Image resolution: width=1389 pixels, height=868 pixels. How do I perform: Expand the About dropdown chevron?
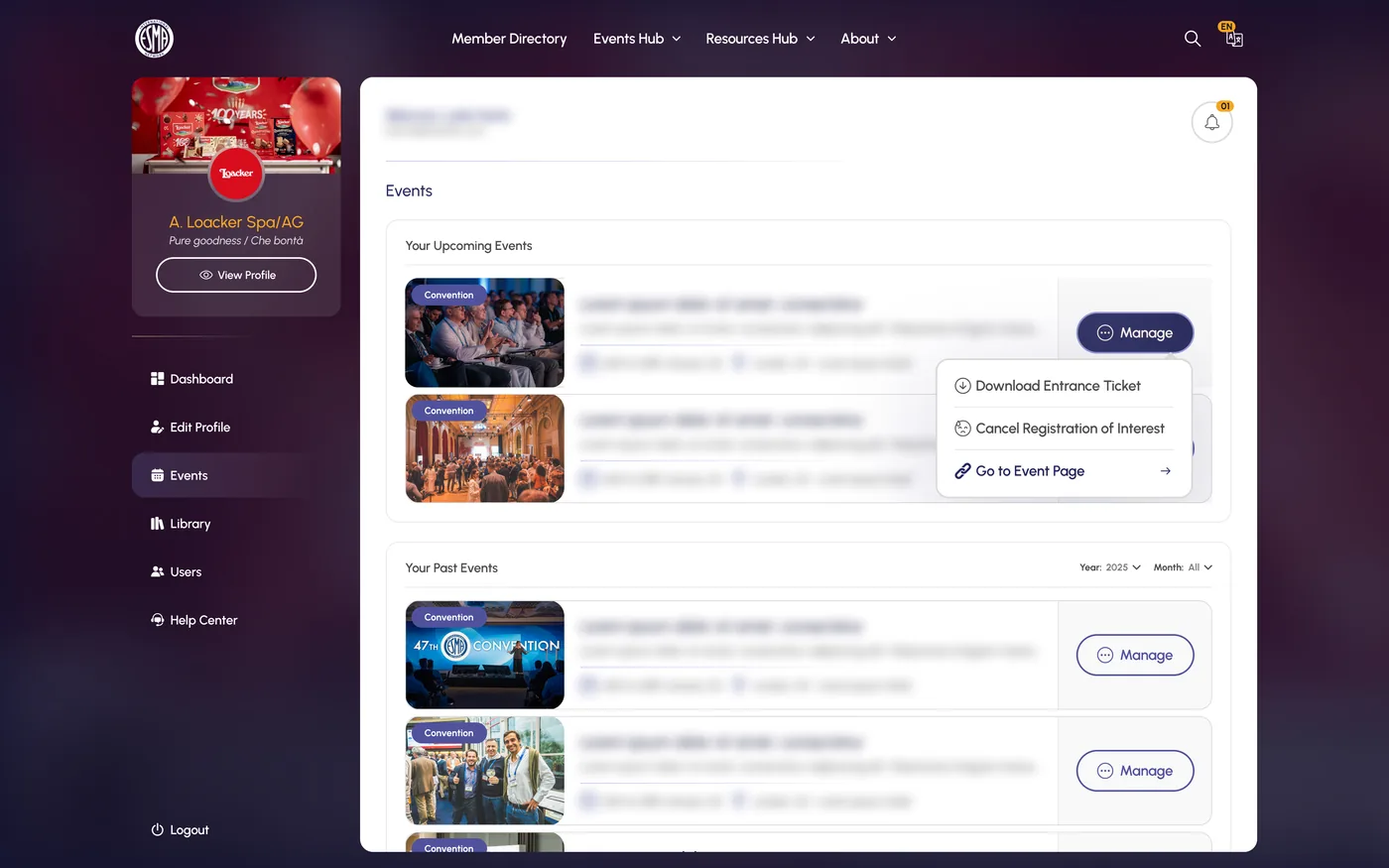tap(892, 39)
